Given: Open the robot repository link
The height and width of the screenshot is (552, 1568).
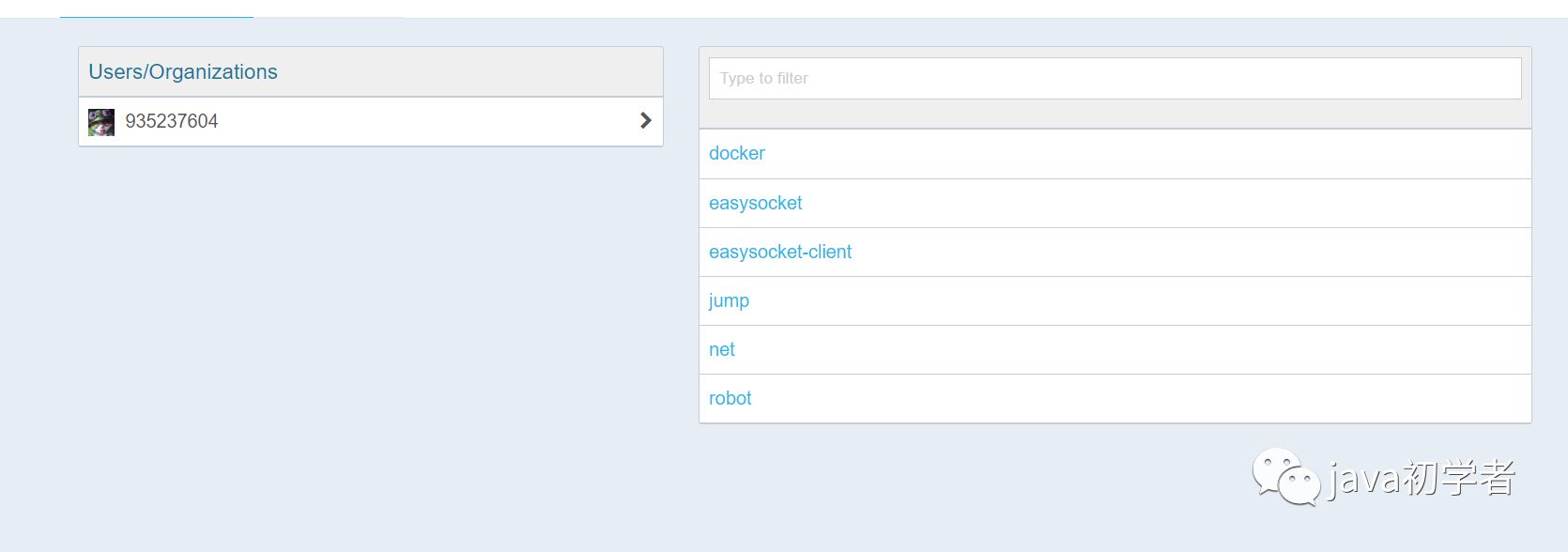Looking at the screenshot, I should pyautogui.click(x=730, y=398).
